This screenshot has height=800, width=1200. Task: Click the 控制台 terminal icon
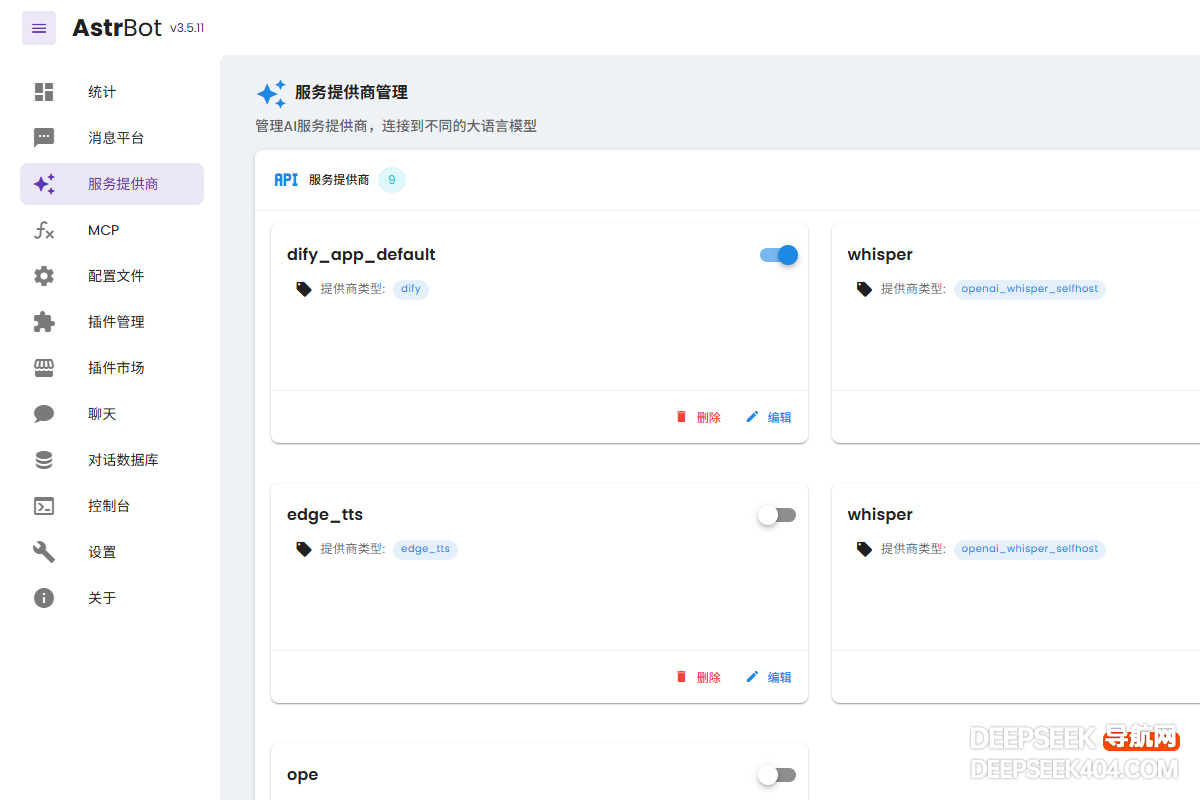(44, 506)
